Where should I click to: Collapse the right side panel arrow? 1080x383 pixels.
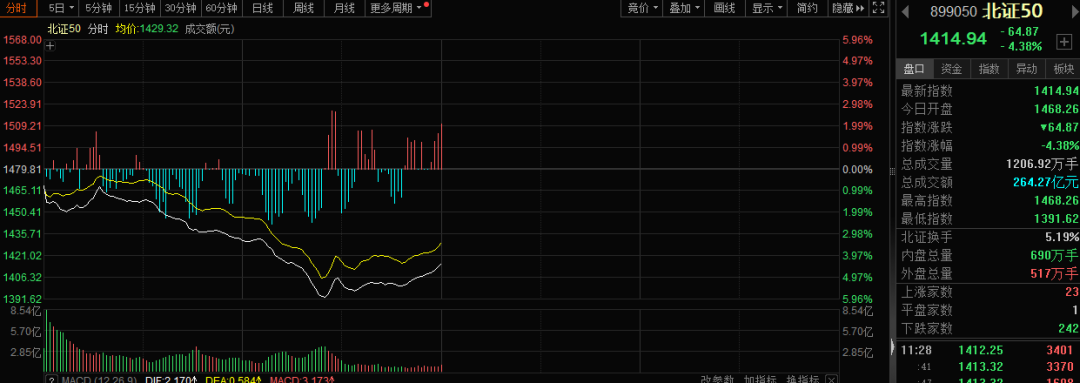[x=894, y=347]
